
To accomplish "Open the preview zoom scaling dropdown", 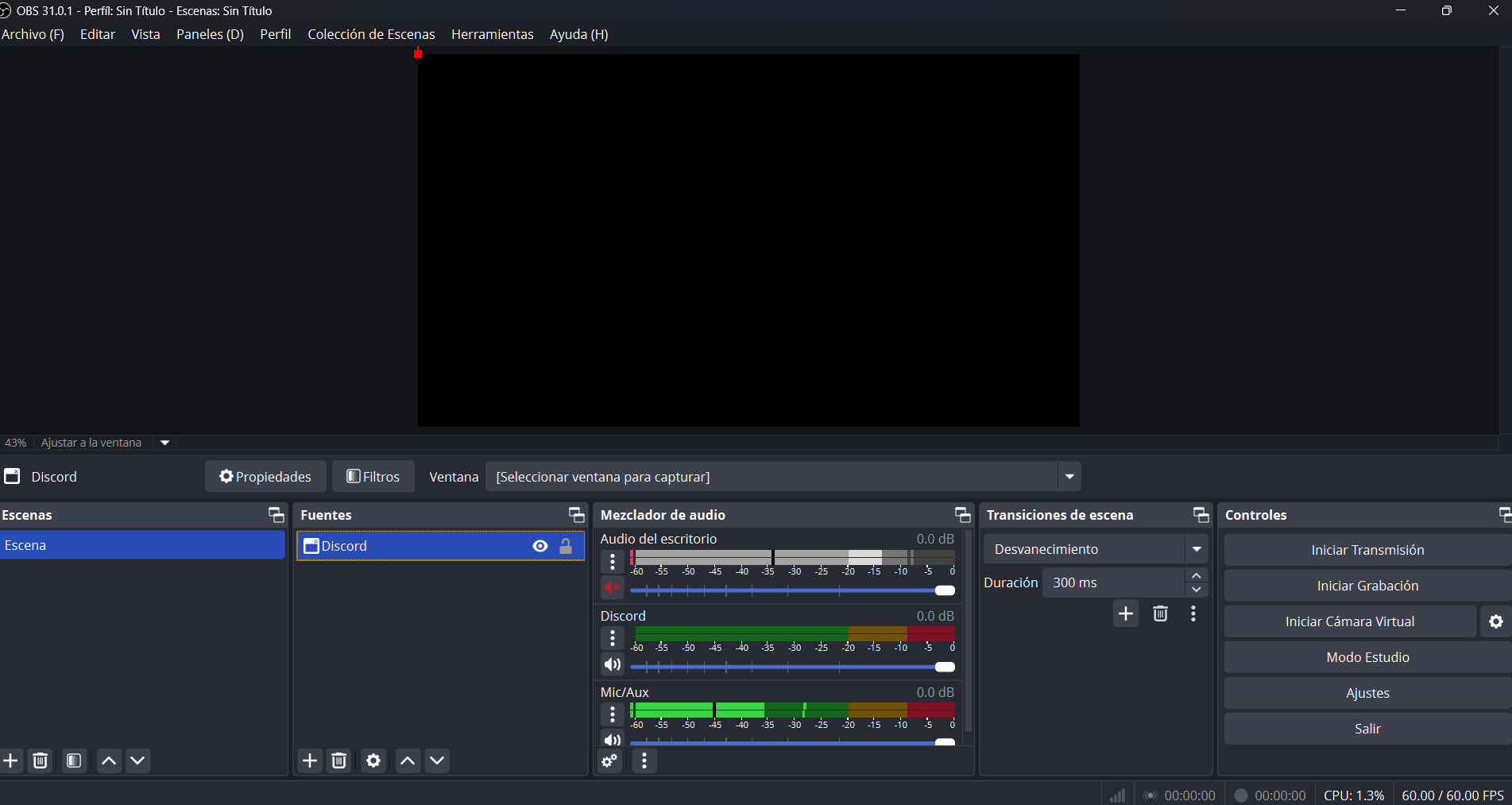I will pyautogui.click(x=165, y=443).
